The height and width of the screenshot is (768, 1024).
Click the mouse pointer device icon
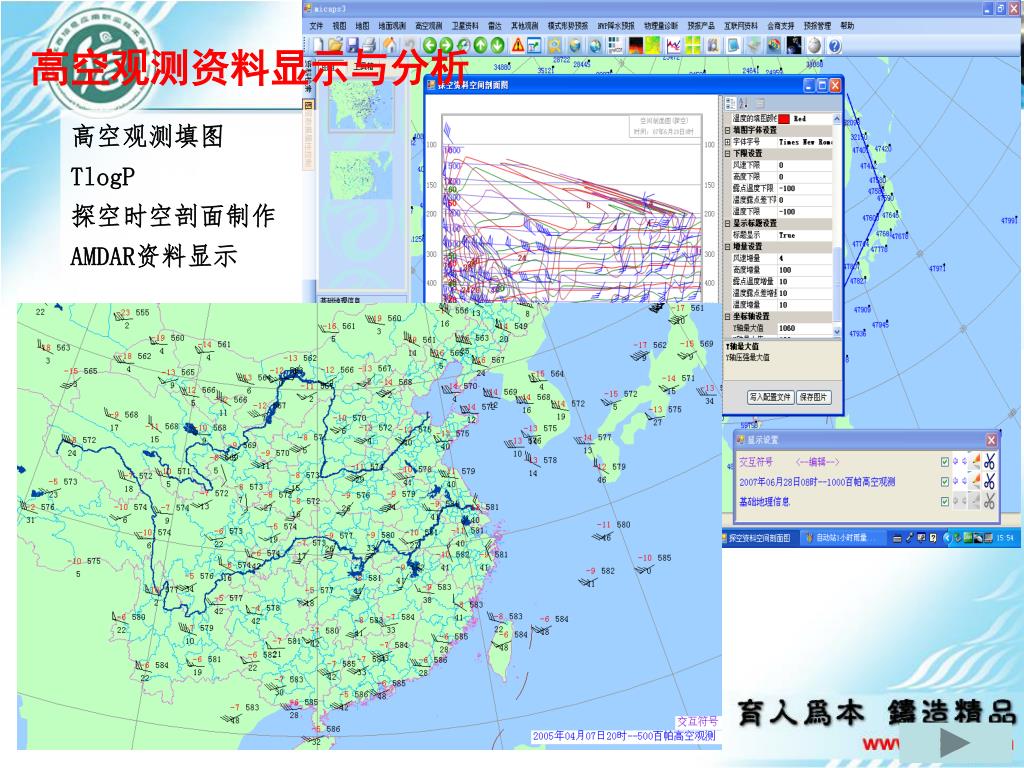[814, 45]
